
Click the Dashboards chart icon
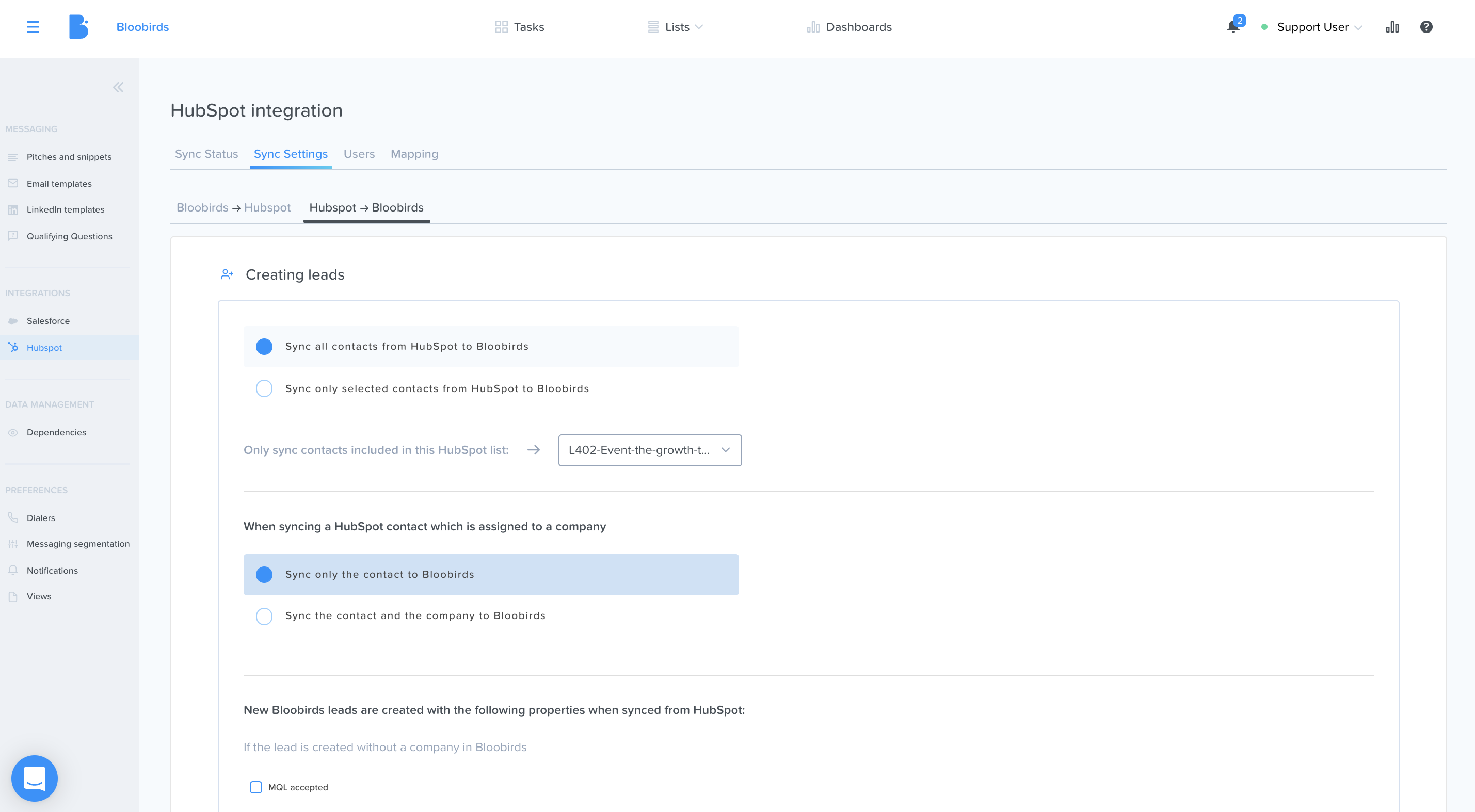(813, 27)
